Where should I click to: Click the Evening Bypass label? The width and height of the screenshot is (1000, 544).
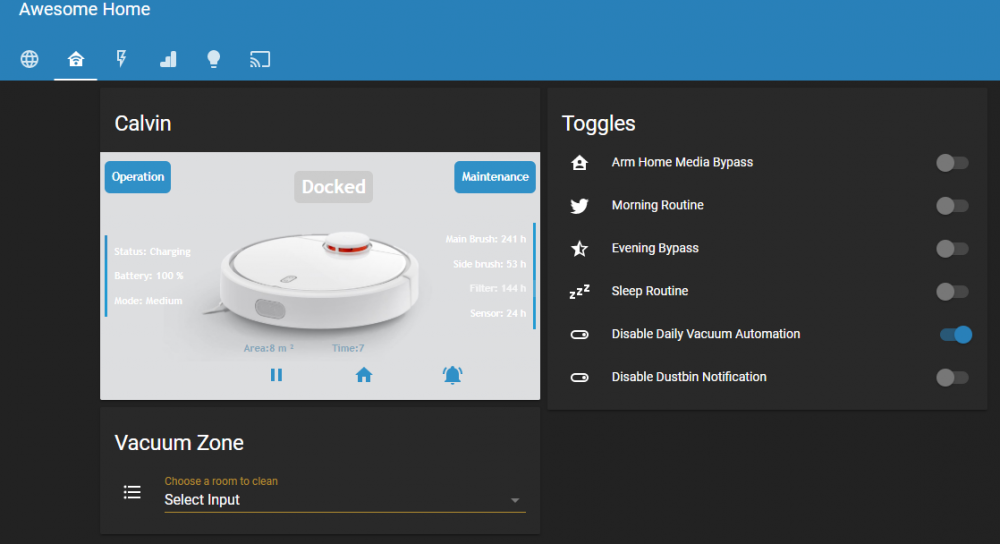click(655, 248)
